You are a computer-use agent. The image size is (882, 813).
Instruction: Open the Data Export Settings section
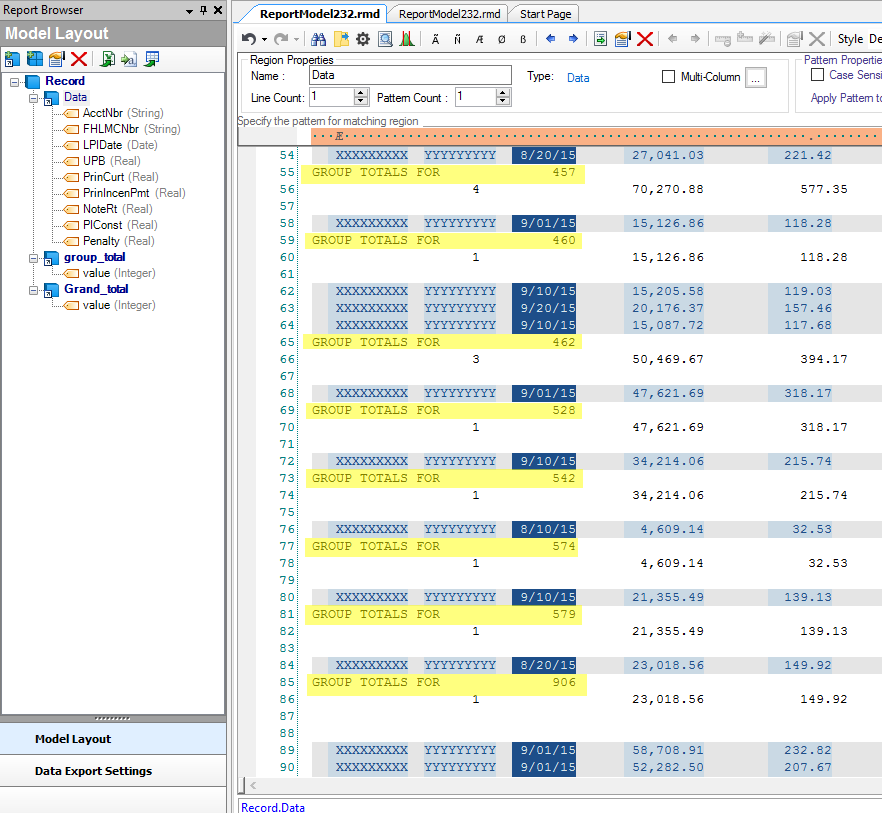93,771
